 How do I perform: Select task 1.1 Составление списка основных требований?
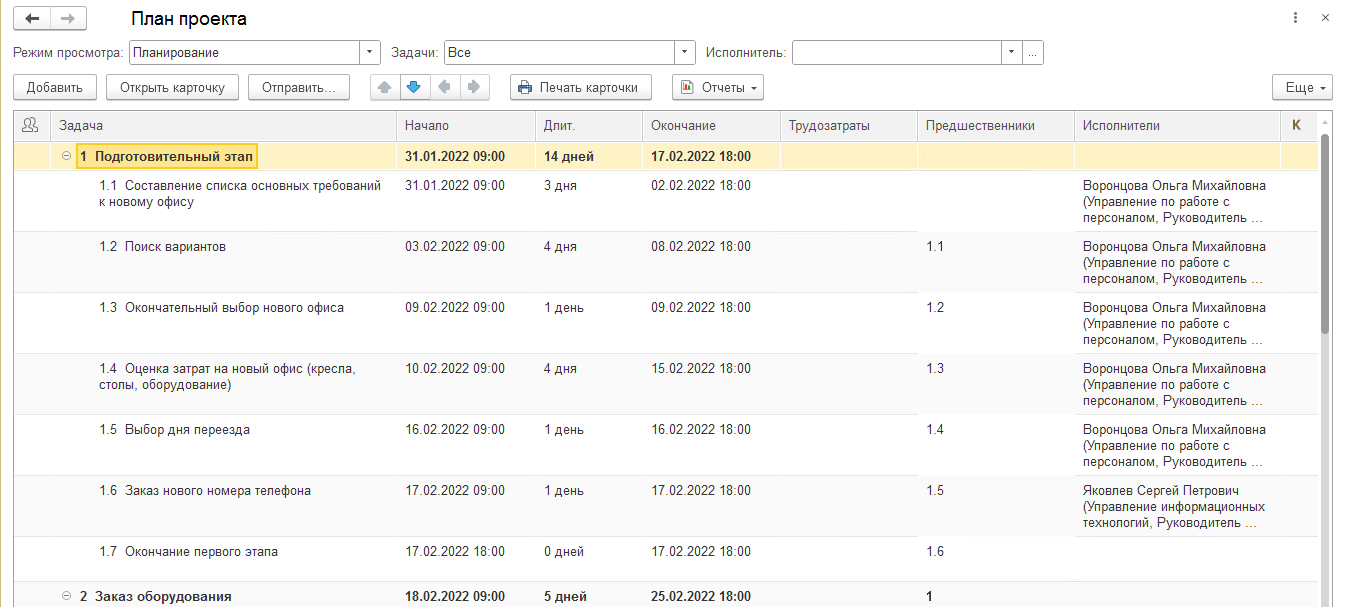[240, 193]
